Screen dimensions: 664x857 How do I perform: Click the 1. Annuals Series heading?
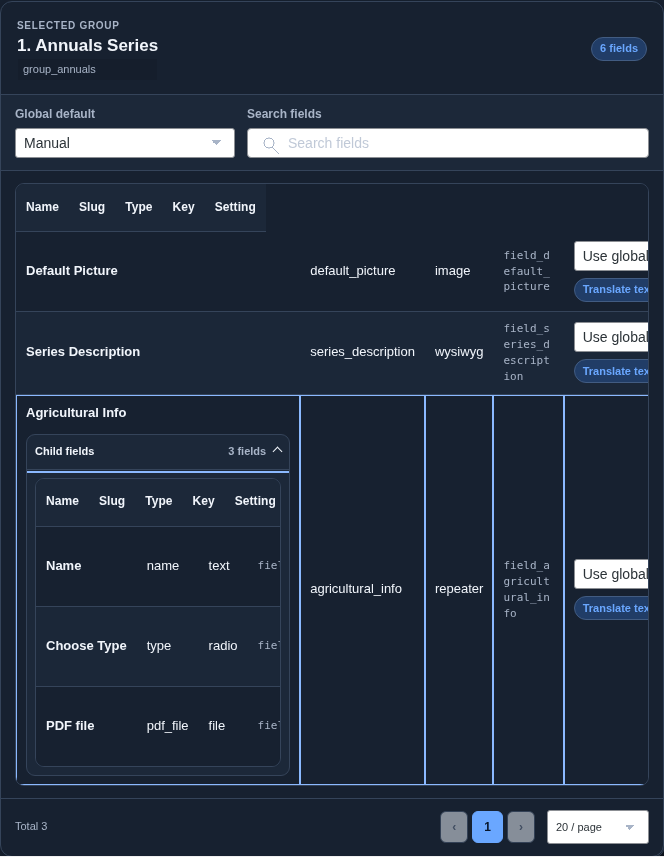[87, 45]
